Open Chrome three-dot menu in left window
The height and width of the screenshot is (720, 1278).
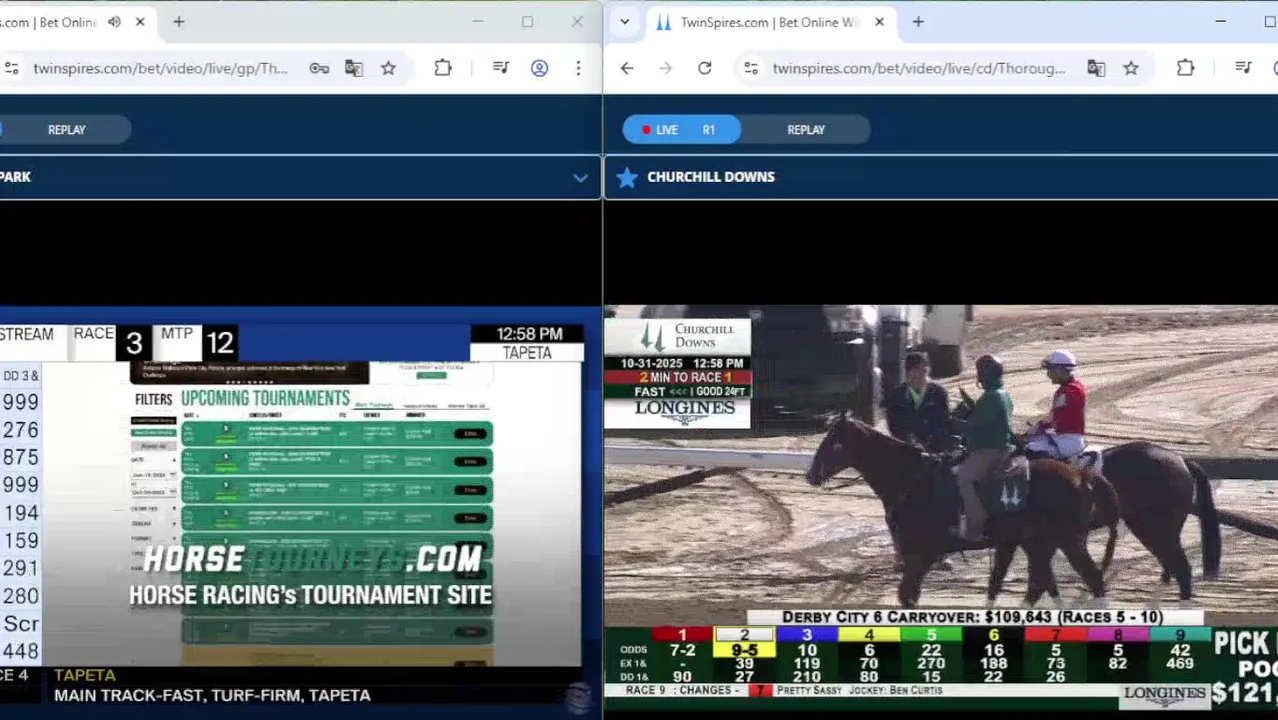click(578, 68)
